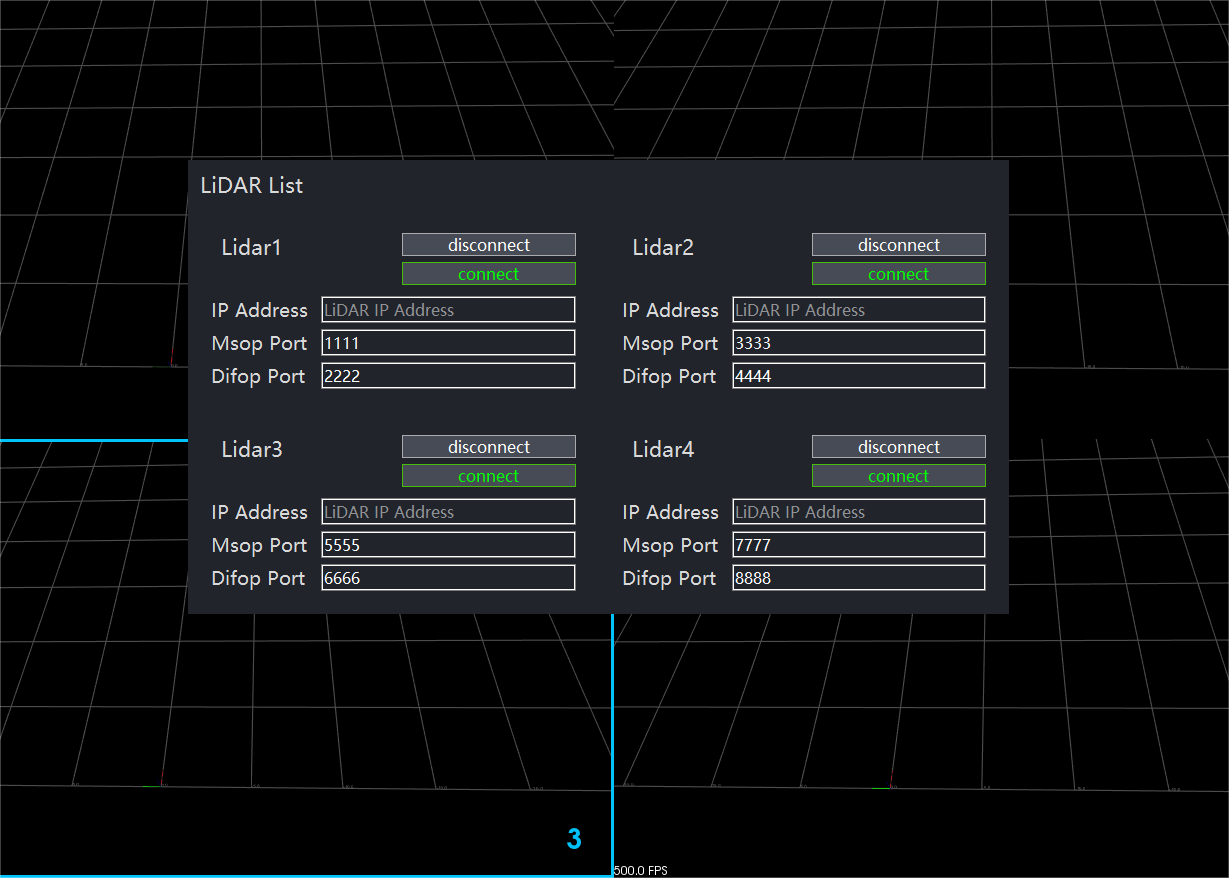The height and width of the screenshot is (878, 1229).
Task: Connect the Lidar3 device
Action: tap(488, 476)
